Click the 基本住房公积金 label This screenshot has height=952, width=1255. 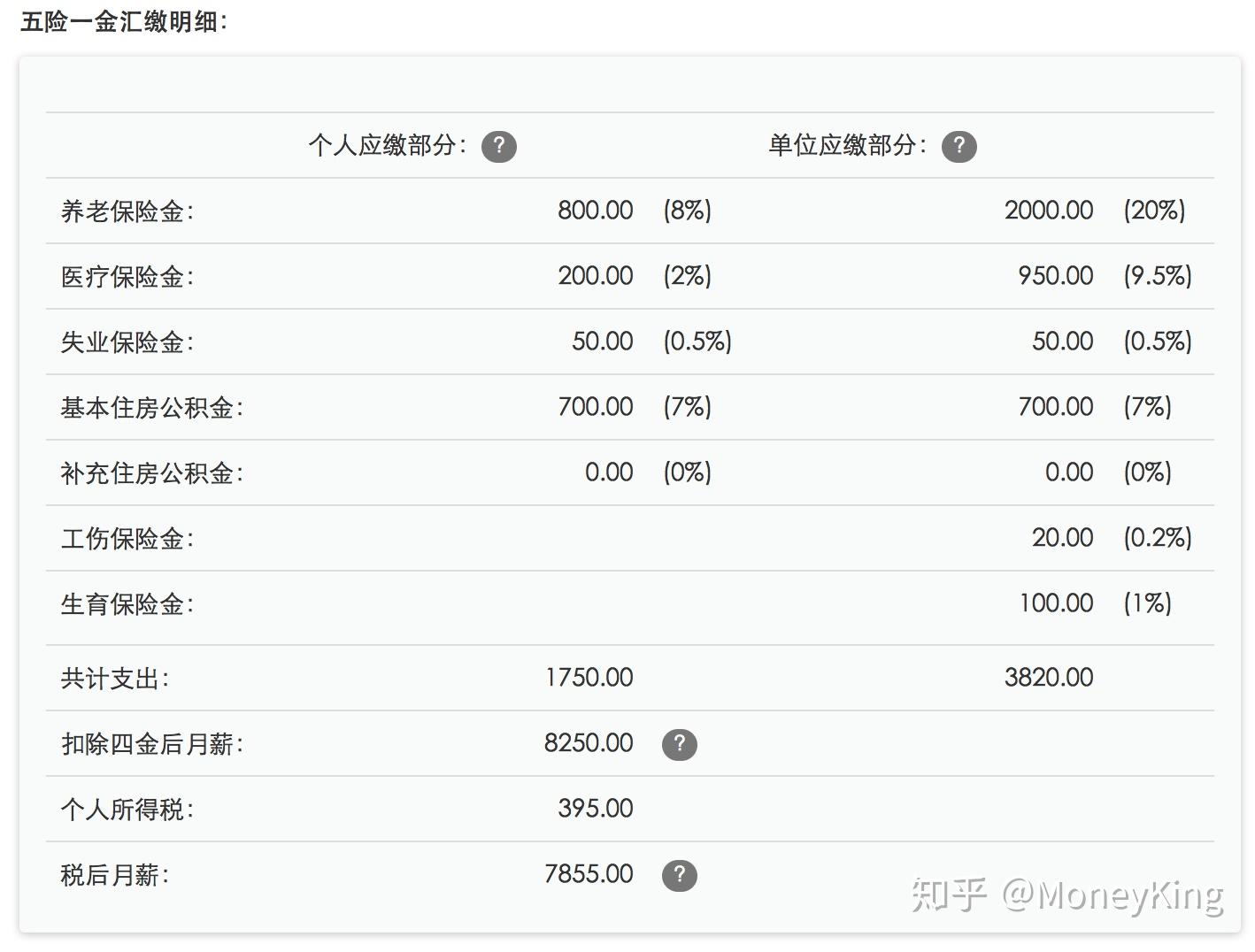click(151, 408)
